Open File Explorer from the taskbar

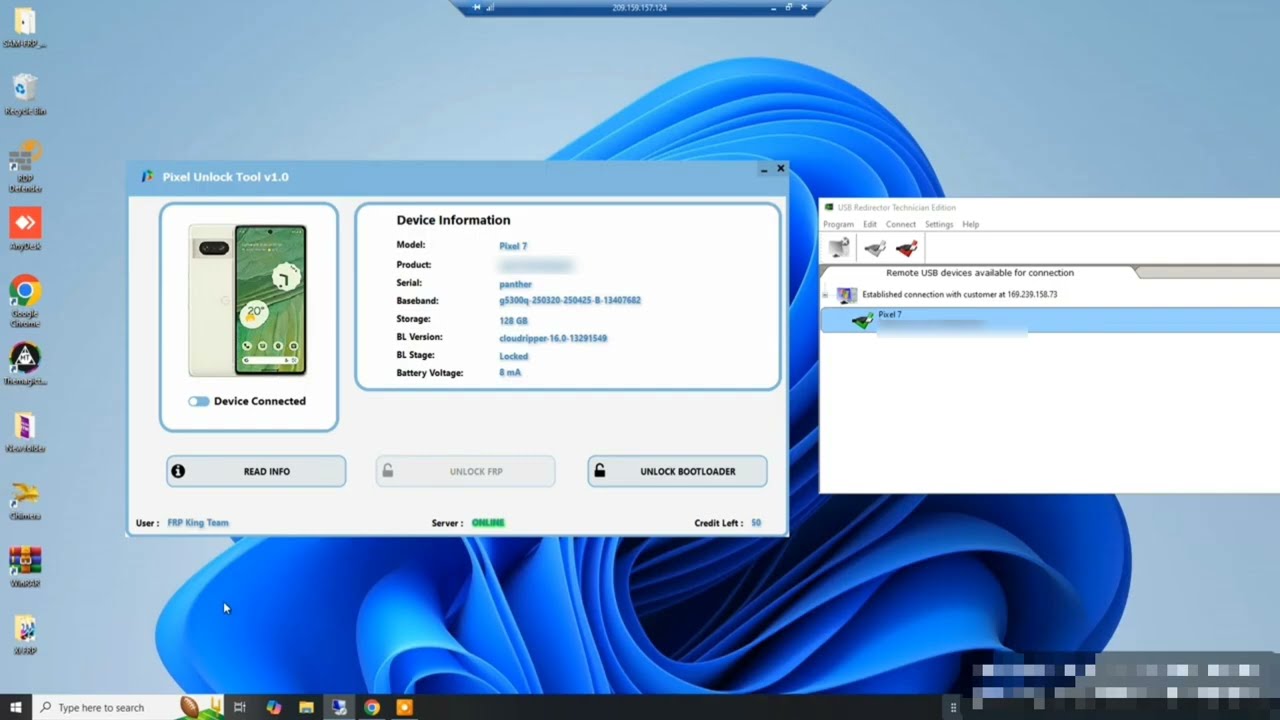tap(306, 707)
